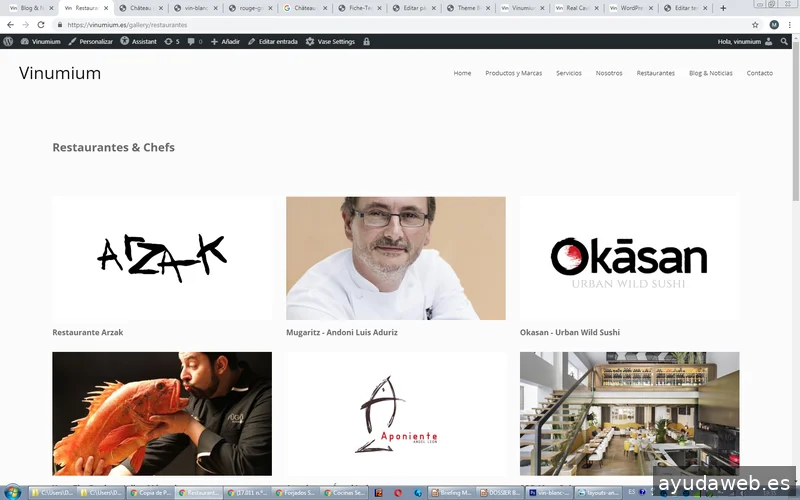This screenshot has width=800, height=500.
Task: Open the Okasan Urban Wild Sushi logo thumbnail
Action: (x=629, y=258)
